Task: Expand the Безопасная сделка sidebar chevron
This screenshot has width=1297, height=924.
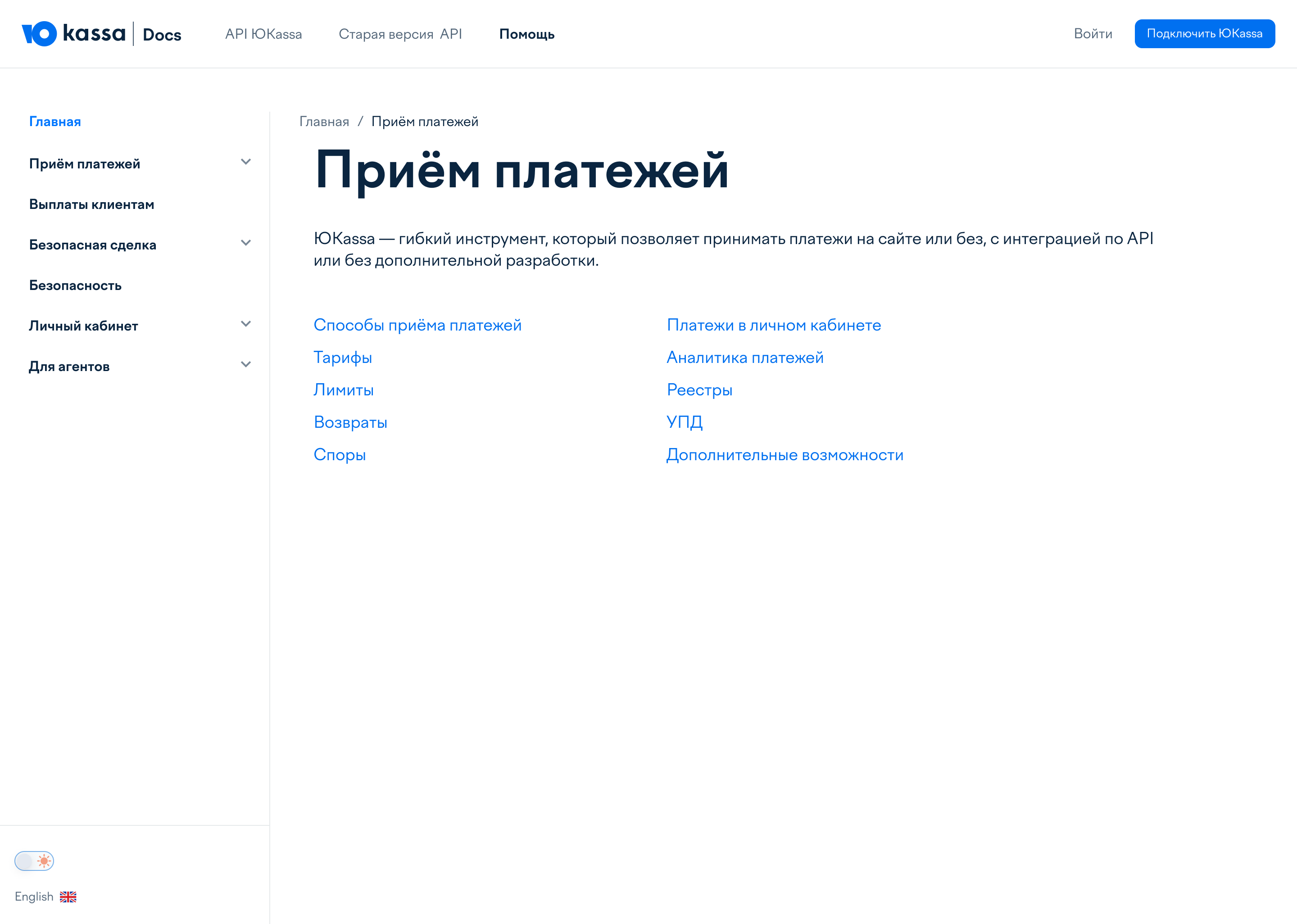Action: click(246, 243)
